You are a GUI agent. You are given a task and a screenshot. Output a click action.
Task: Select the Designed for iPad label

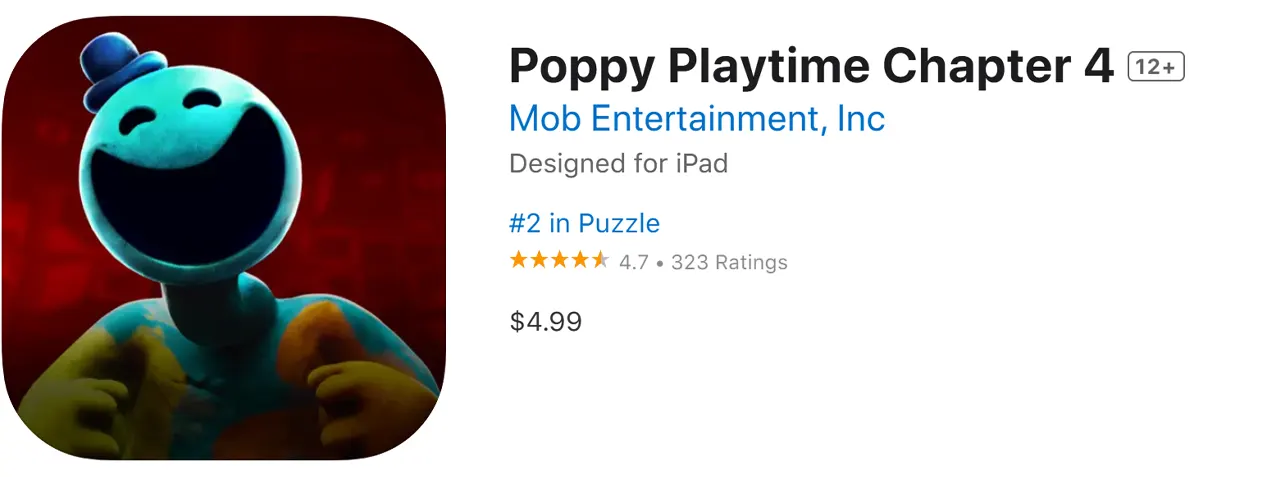(x=618, y=163)
